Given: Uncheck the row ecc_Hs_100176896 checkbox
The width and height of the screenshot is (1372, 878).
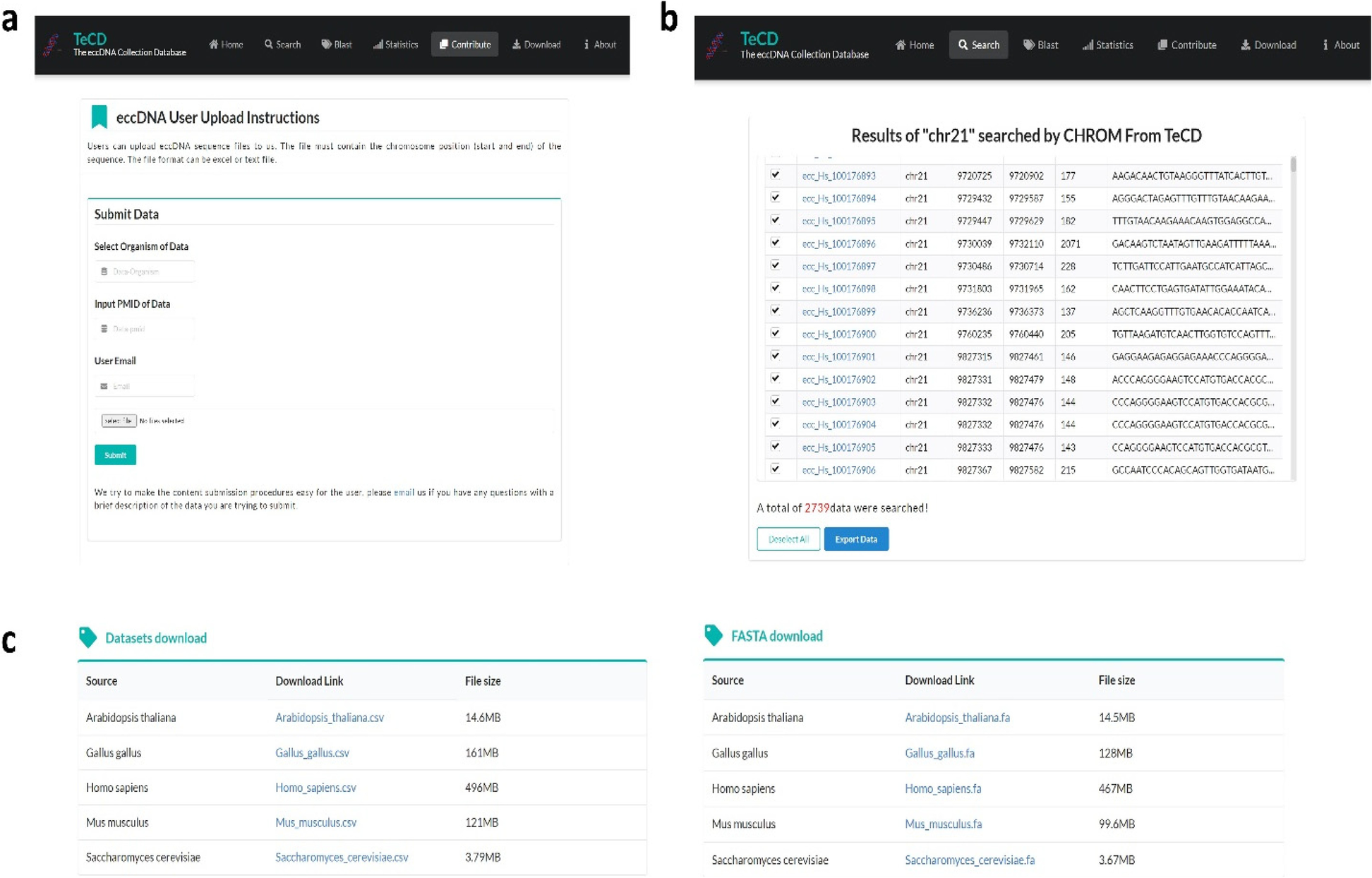Looking at the screenshot, I should (x=775, y=243).
